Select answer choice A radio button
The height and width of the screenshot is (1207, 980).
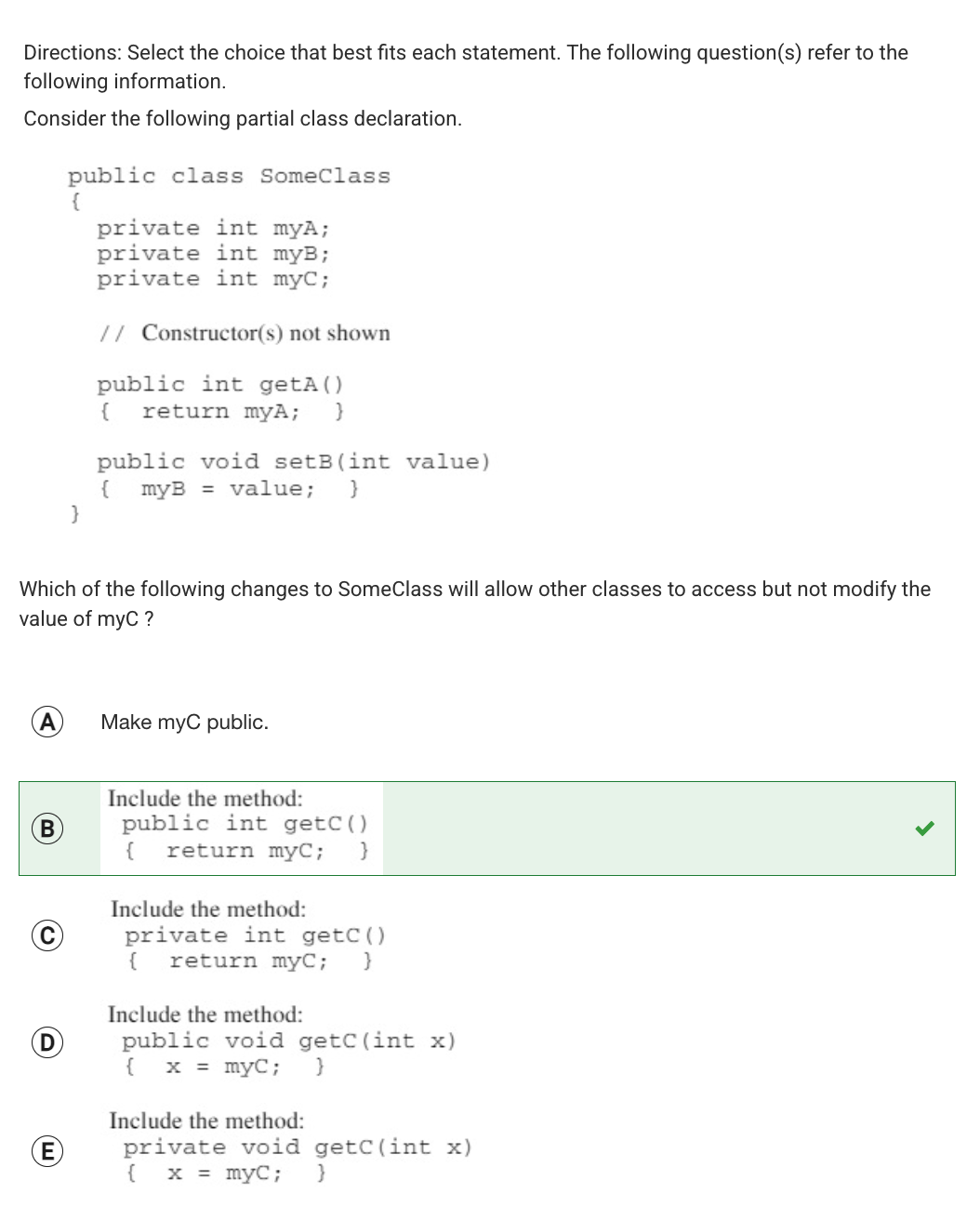click(x=47, y=722)
